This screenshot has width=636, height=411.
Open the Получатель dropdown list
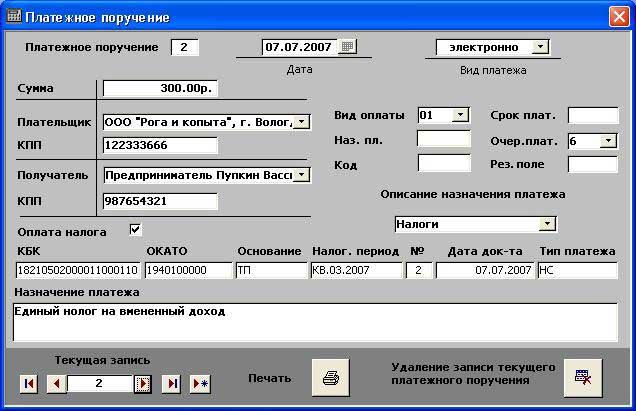click(303, 175)
